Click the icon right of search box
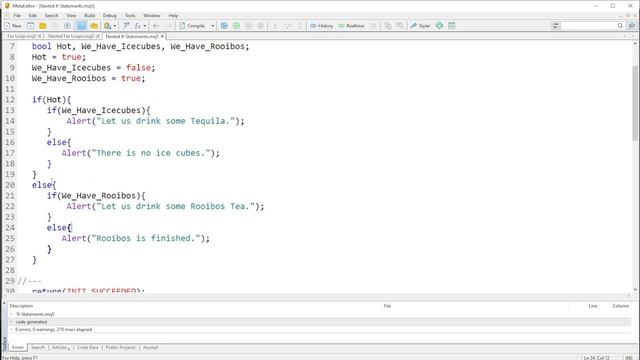Image resolution: width=640 pixels, height=360 pixels. click(x=632, y=26)
